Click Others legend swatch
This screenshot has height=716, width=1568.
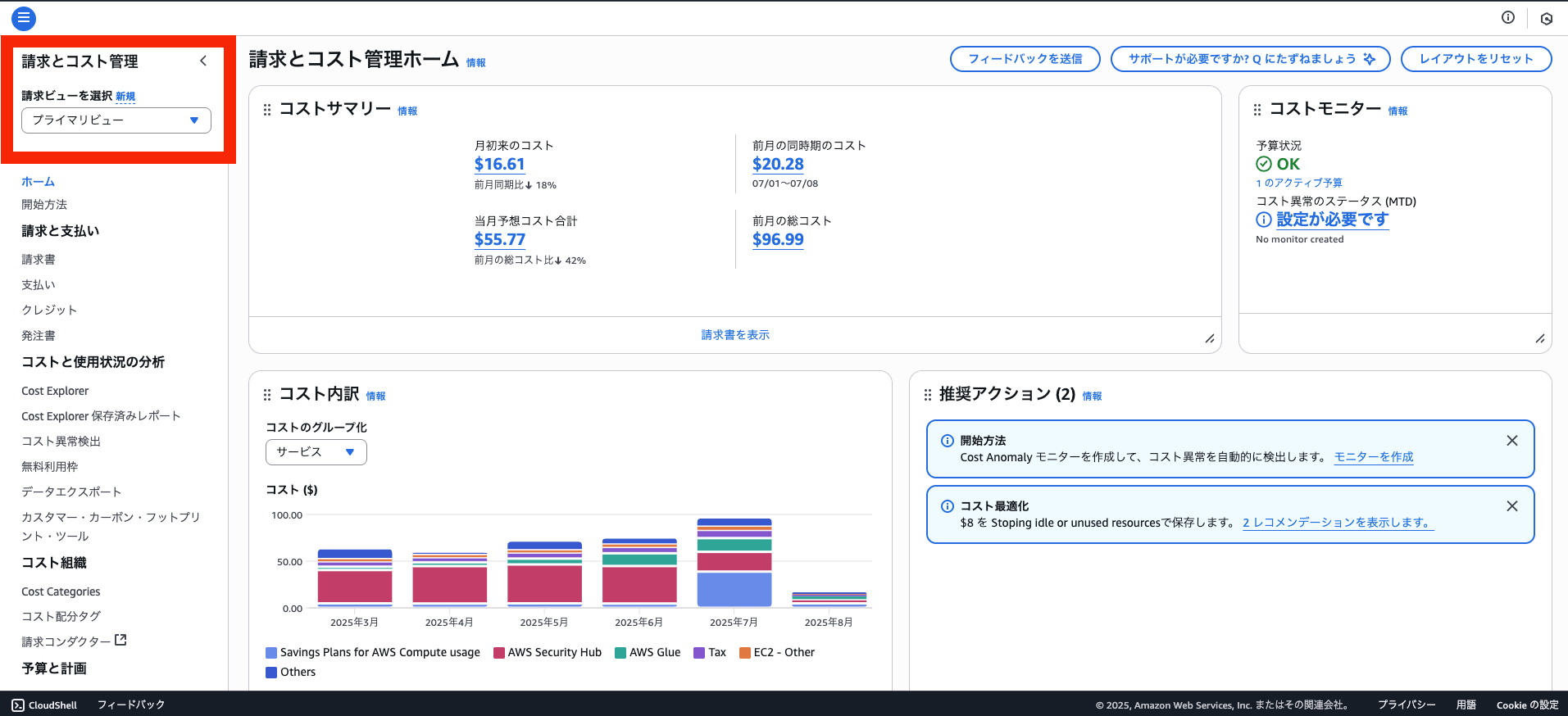point(271,673)
